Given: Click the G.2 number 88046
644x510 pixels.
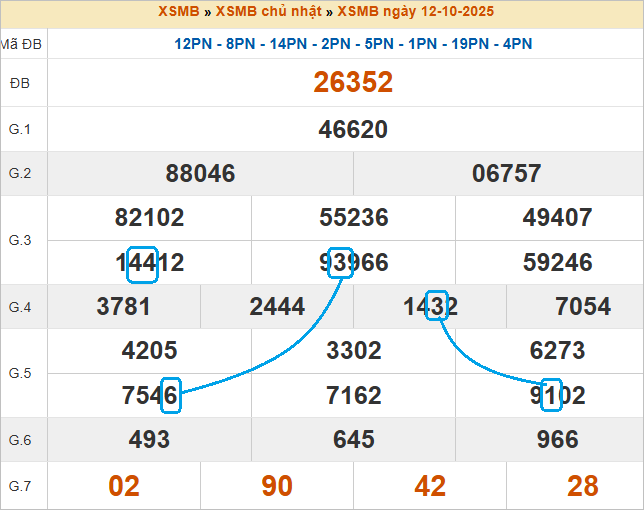Looking at the screenshot, I should pos(200,174).
